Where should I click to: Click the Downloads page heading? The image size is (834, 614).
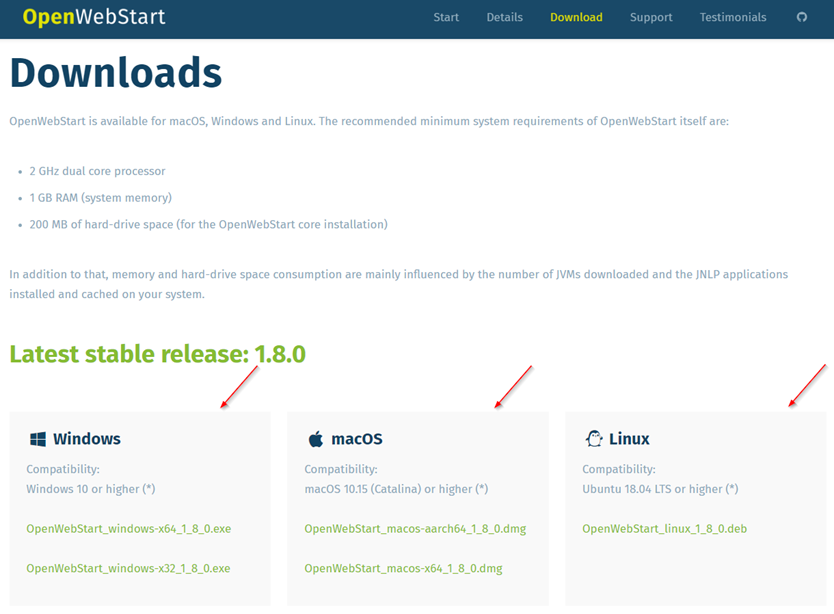pos(116,73)
